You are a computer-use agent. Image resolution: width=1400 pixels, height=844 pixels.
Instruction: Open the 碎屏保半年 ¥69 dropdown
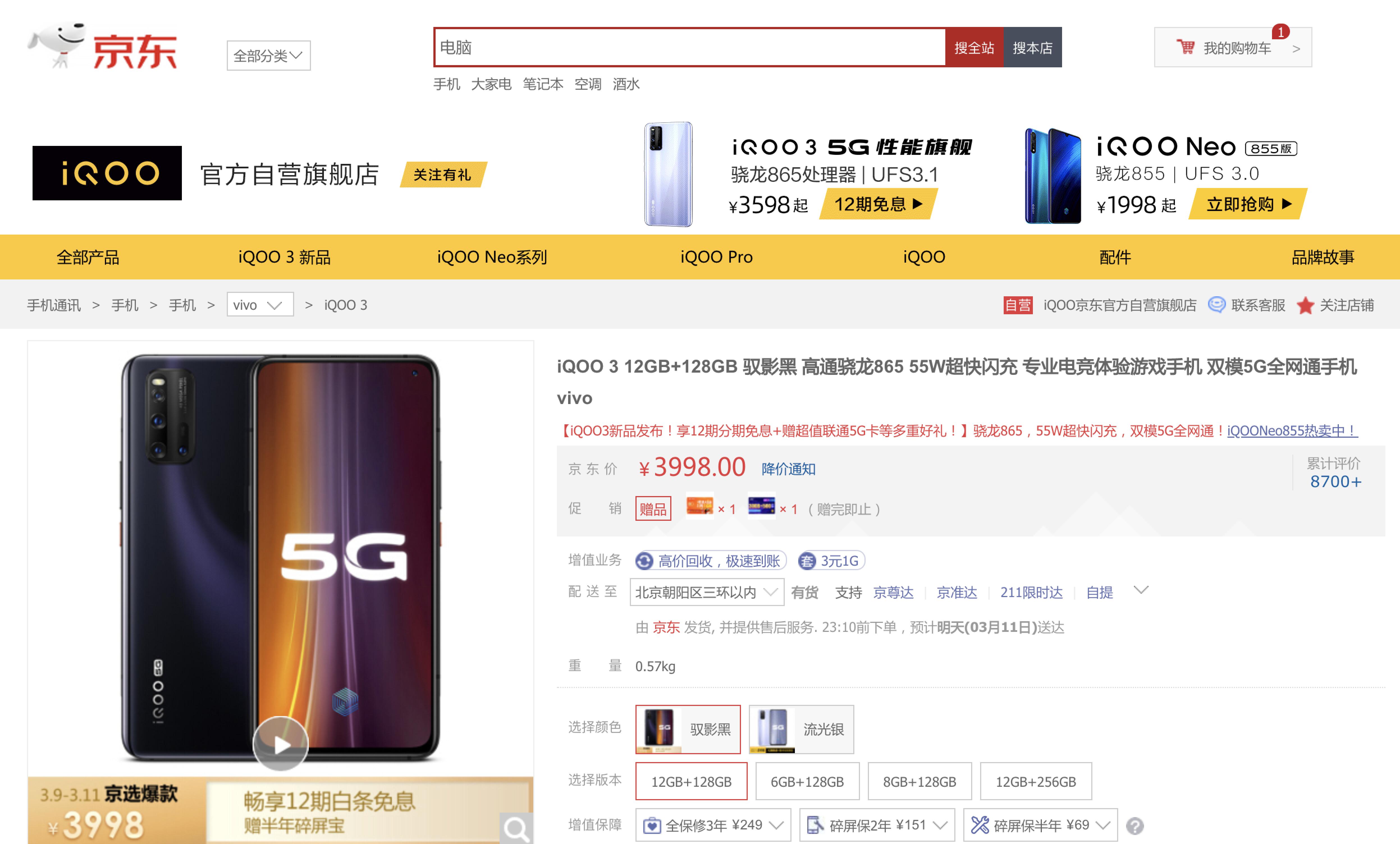tap(1040, 825)
